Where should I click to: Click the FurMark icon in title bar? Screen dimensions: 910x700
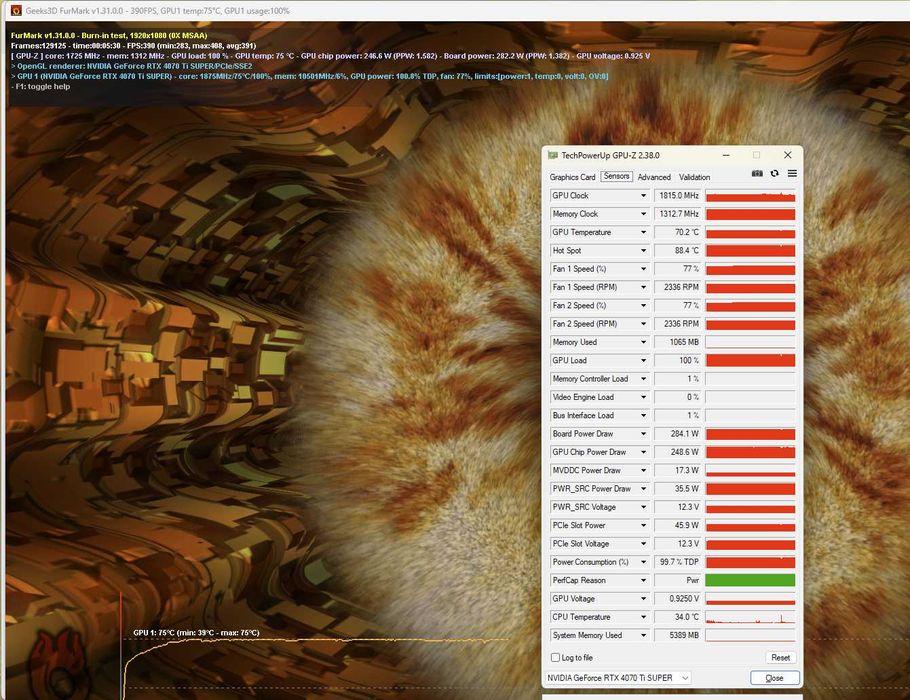point(16,10)
